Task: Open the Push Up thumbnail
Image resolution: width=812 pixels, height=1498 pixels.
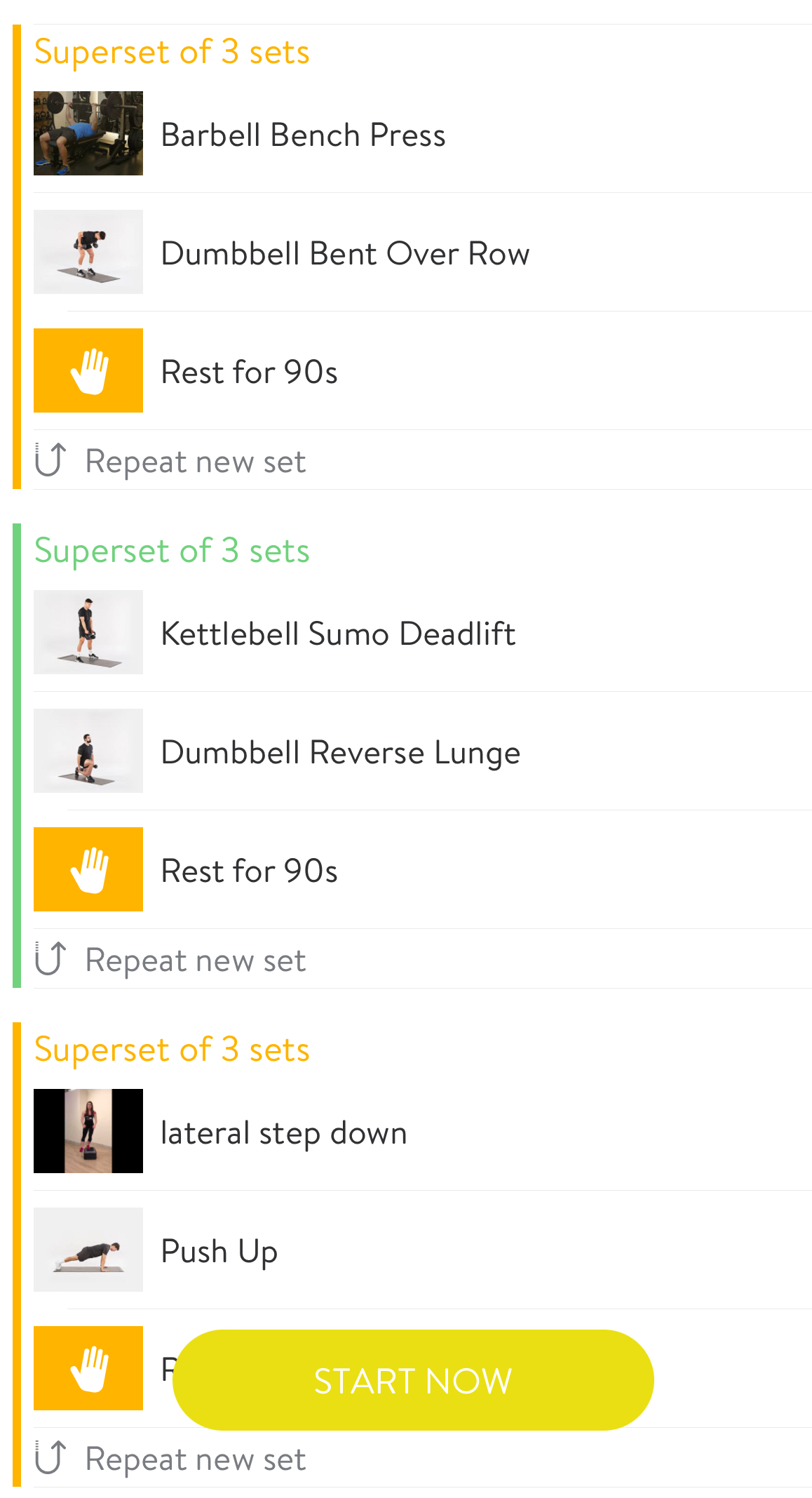Action: 88,1250
